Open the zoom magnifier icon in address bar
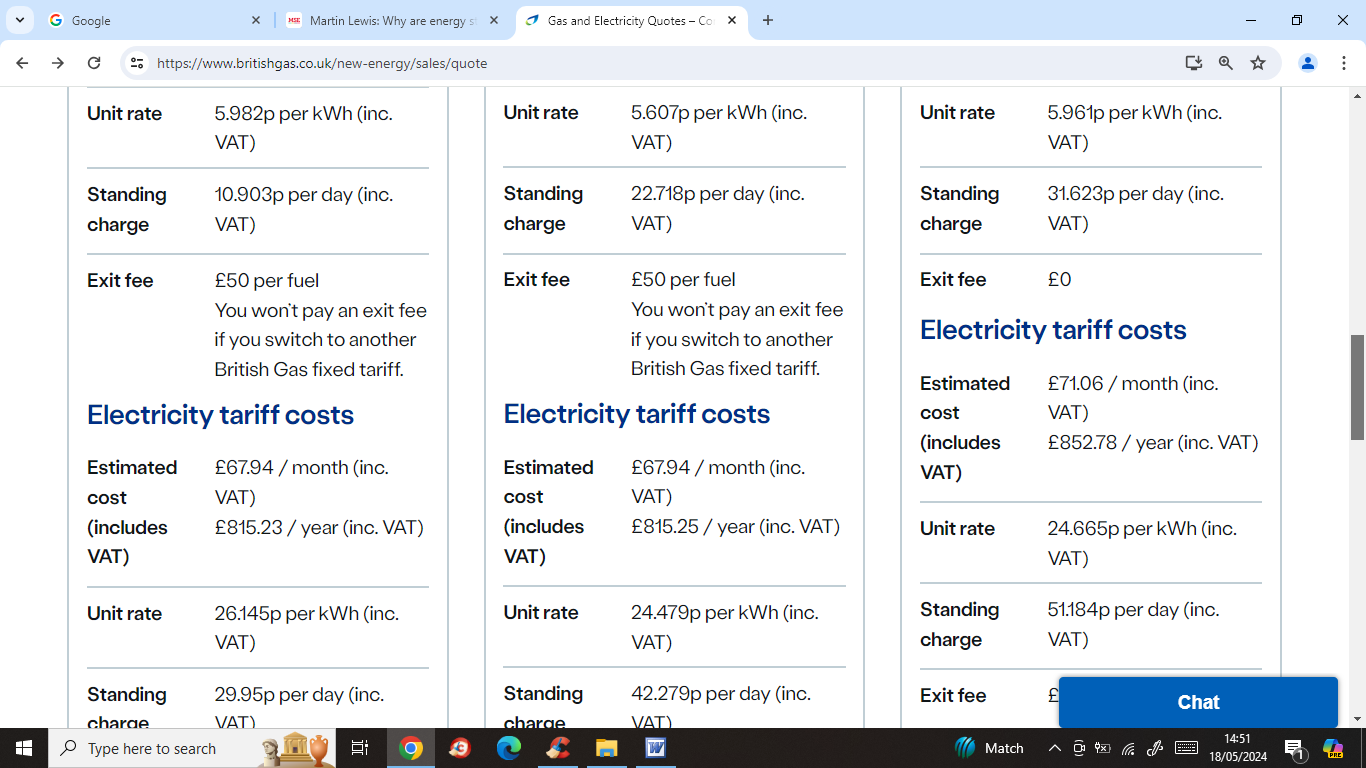 1226,63
